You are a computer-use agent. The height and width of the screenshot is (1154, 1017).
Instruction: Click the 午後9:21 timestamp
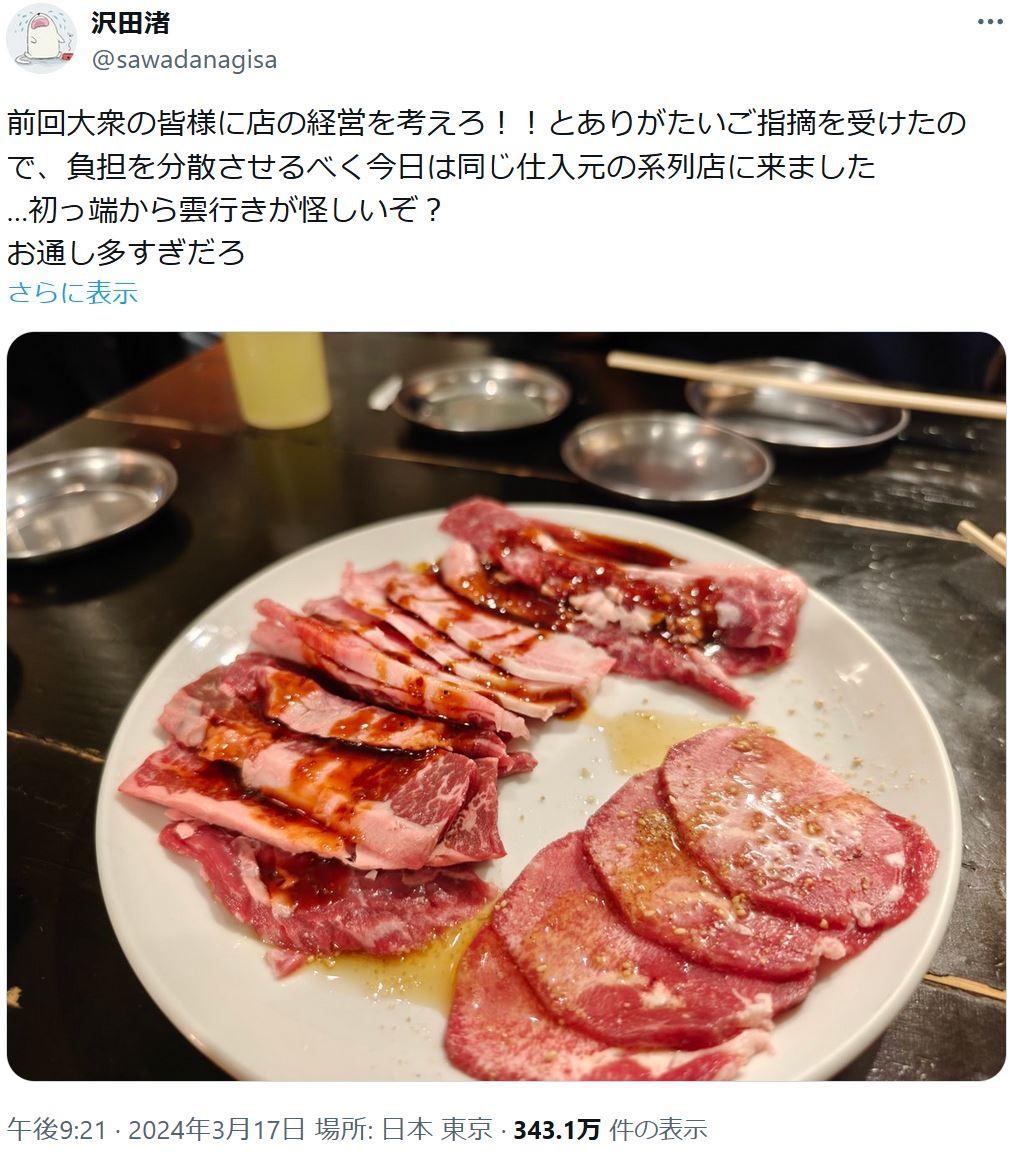coord(57,1128)
